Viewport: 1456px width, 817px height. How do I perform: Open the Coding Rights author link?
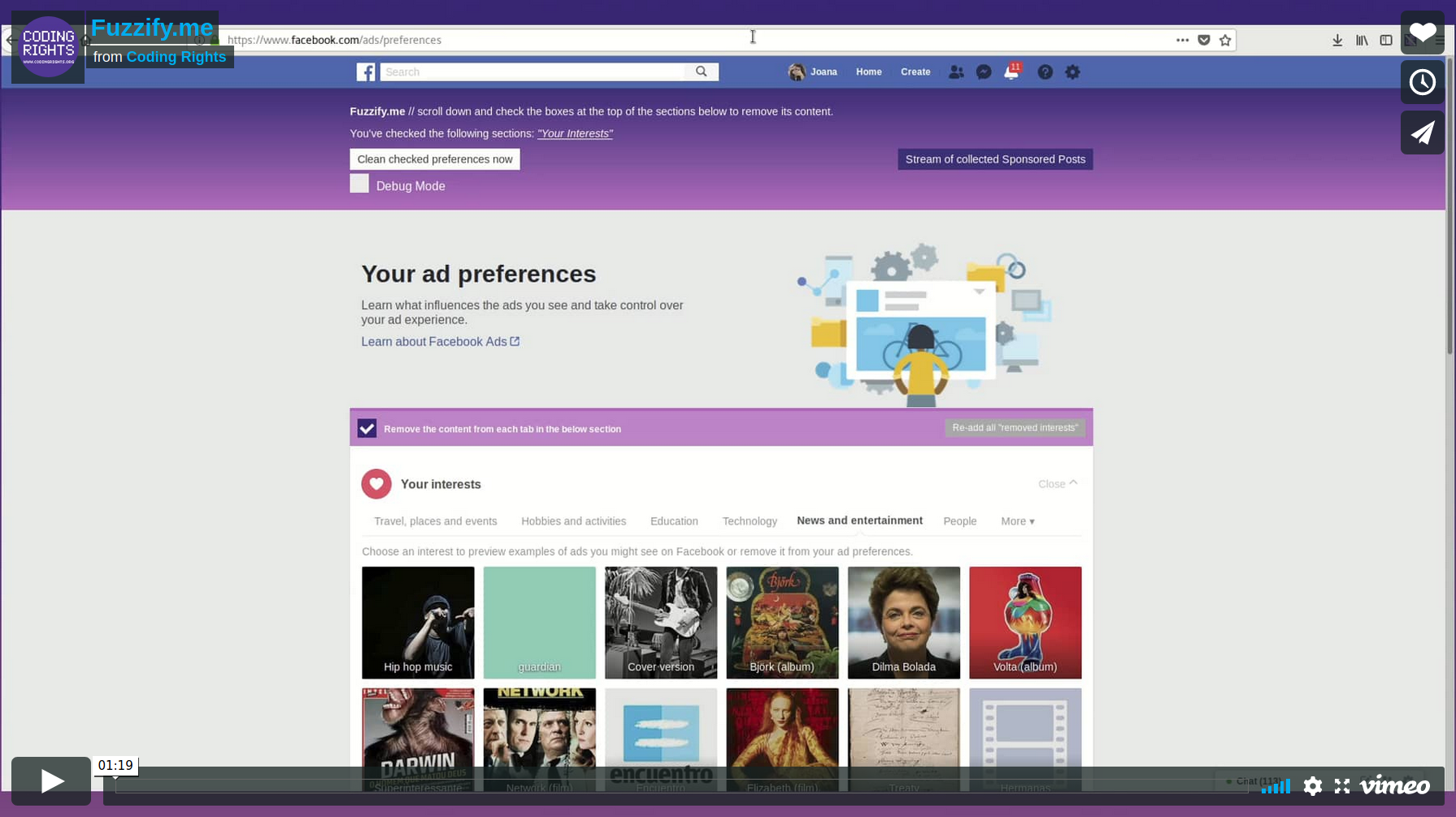point(176,57)
